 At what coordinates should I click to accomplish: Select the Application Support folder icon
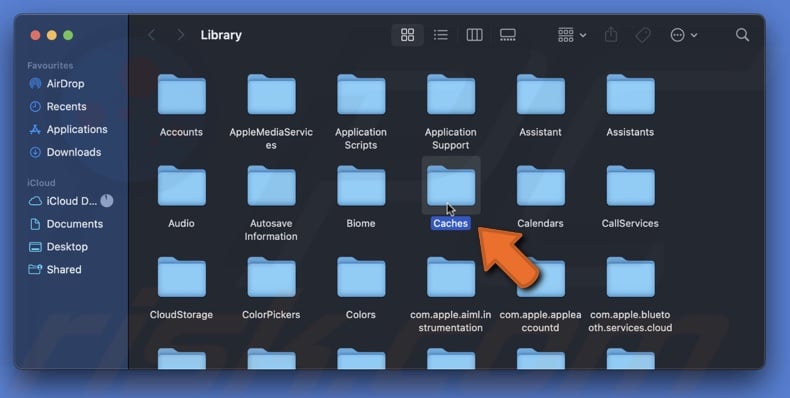450,94
